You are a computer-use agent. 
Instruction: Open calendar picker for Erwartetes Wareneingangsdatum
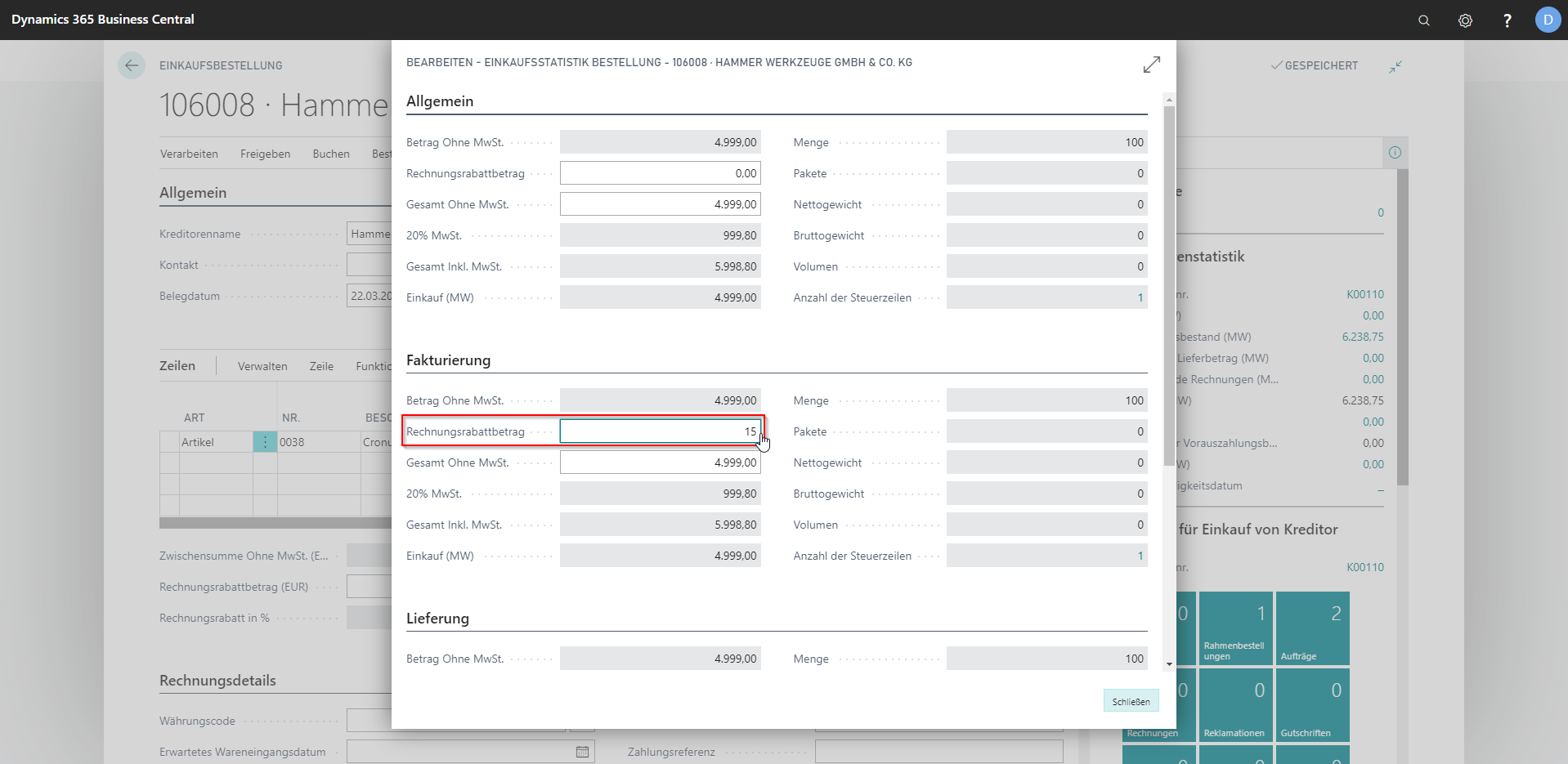pos(582,752)
